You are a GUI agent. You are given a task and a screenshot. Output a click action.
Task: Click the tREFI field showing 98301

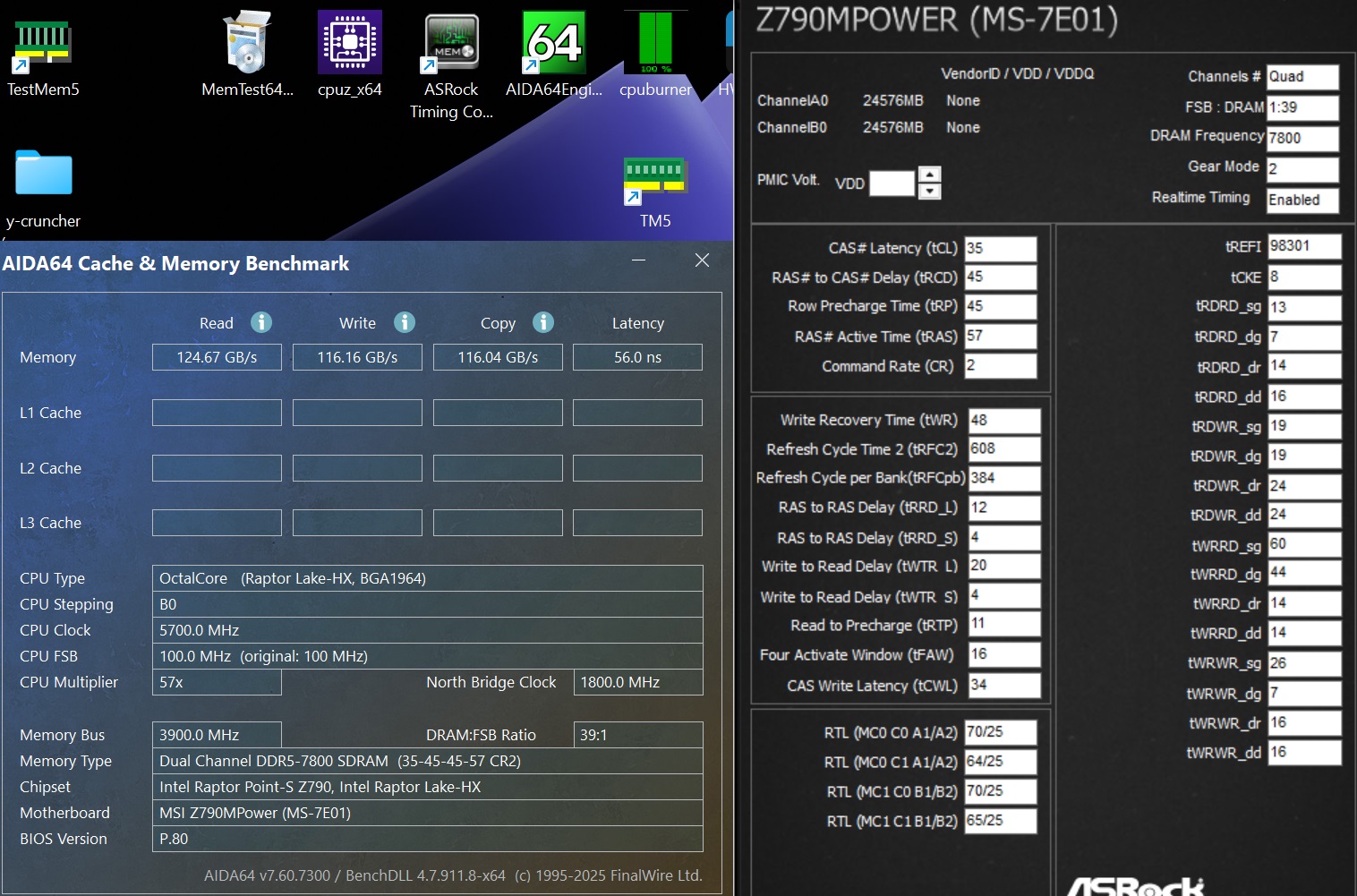1305,246
